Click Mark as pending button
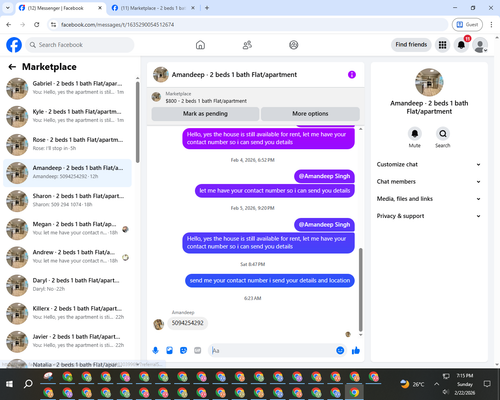 point(205,114)
